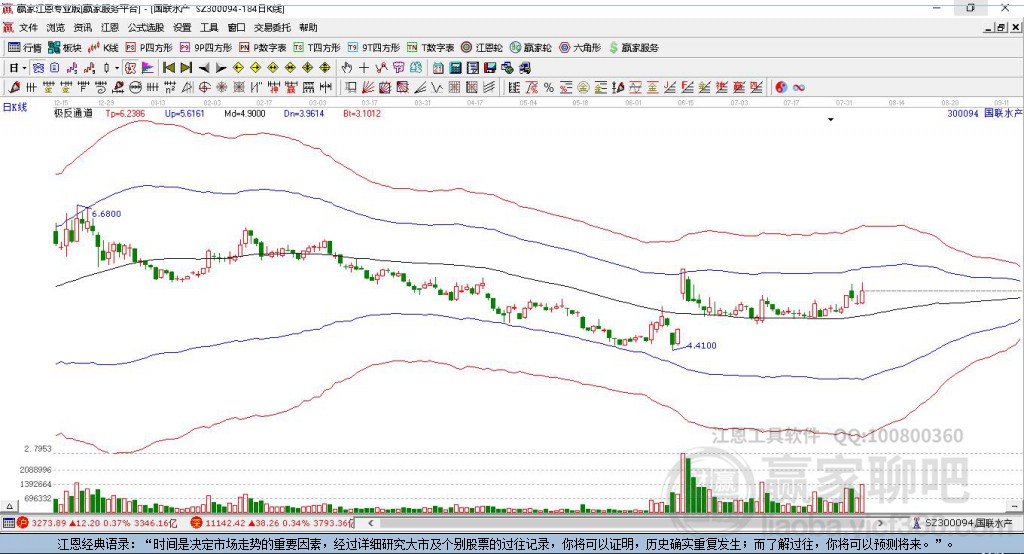
Task: Open the 公式选股 menu
Action: (x=146, y=27)
